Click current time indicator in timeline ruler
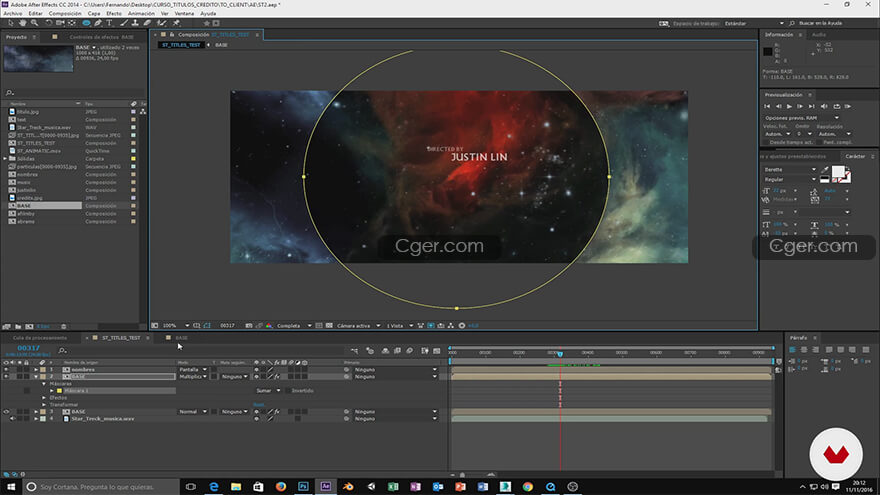This screenshot has height=495, width=880. (x=560, y=354)
